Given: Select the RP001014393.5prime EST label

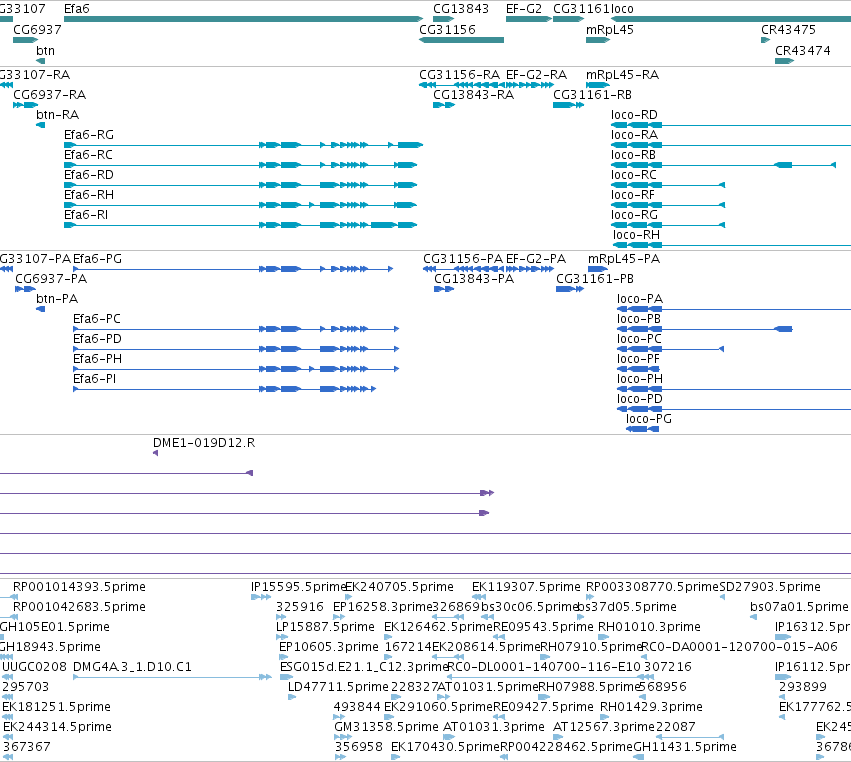Looking at the screenshot, I should [79, 587].
